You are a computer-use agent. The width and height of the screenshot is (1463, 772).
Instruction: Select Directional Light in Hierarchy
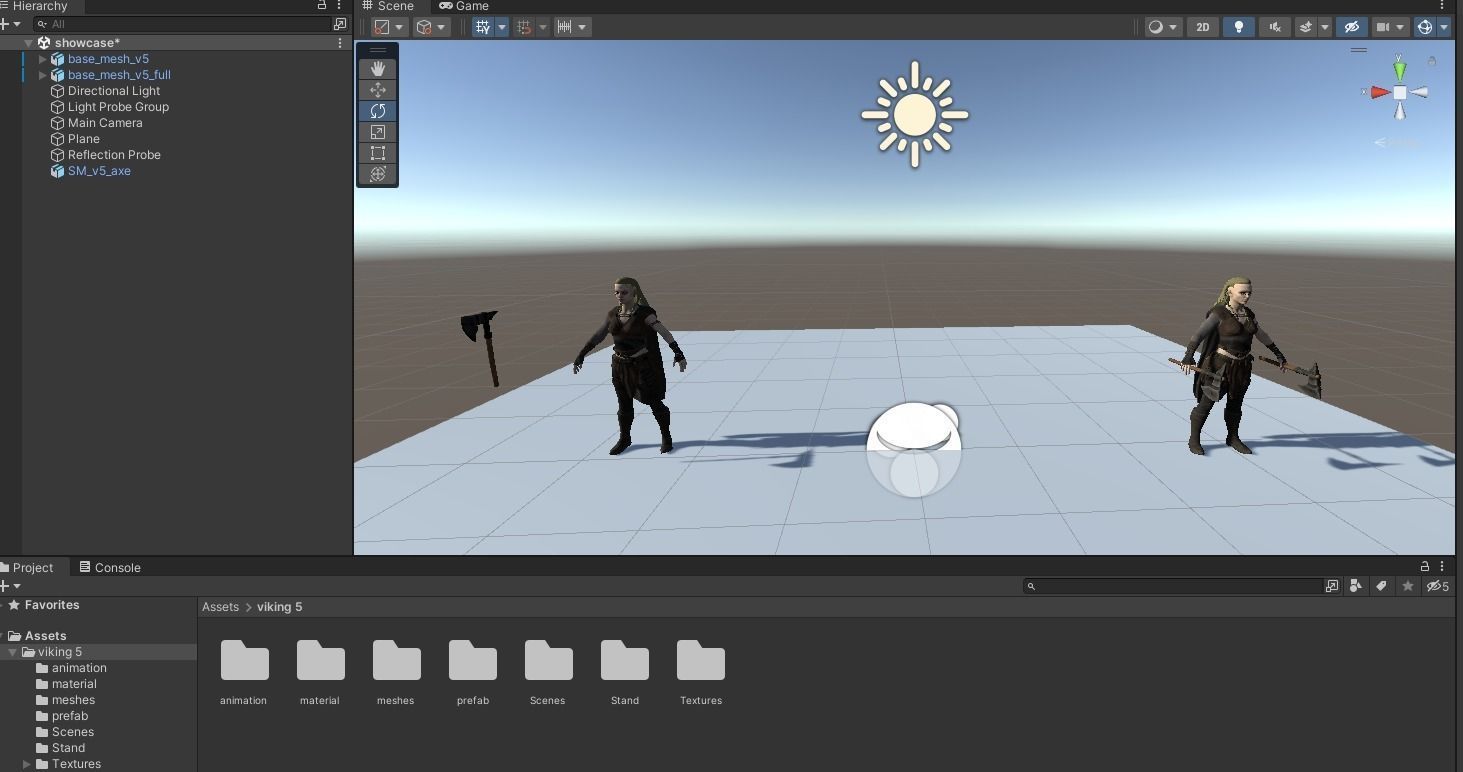coord(114,91)
